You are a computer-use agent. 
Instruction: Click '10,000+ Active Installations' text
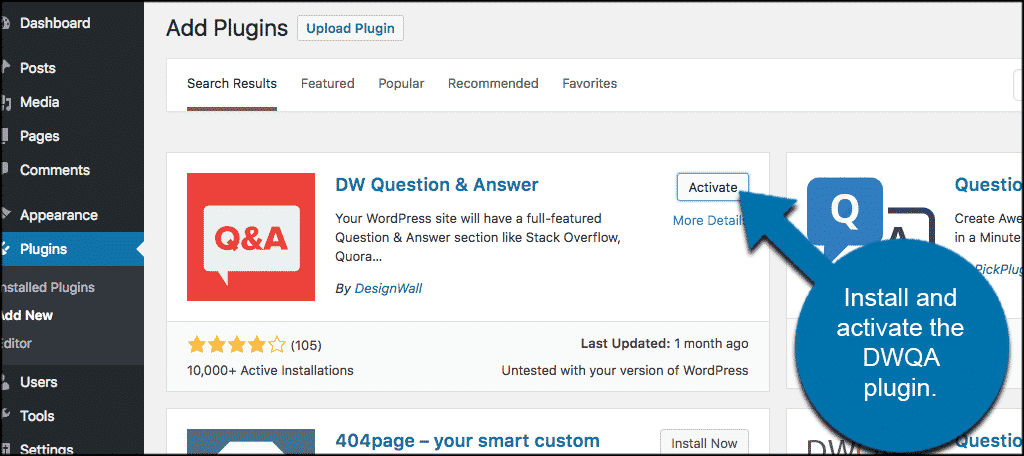coord(270,370)
